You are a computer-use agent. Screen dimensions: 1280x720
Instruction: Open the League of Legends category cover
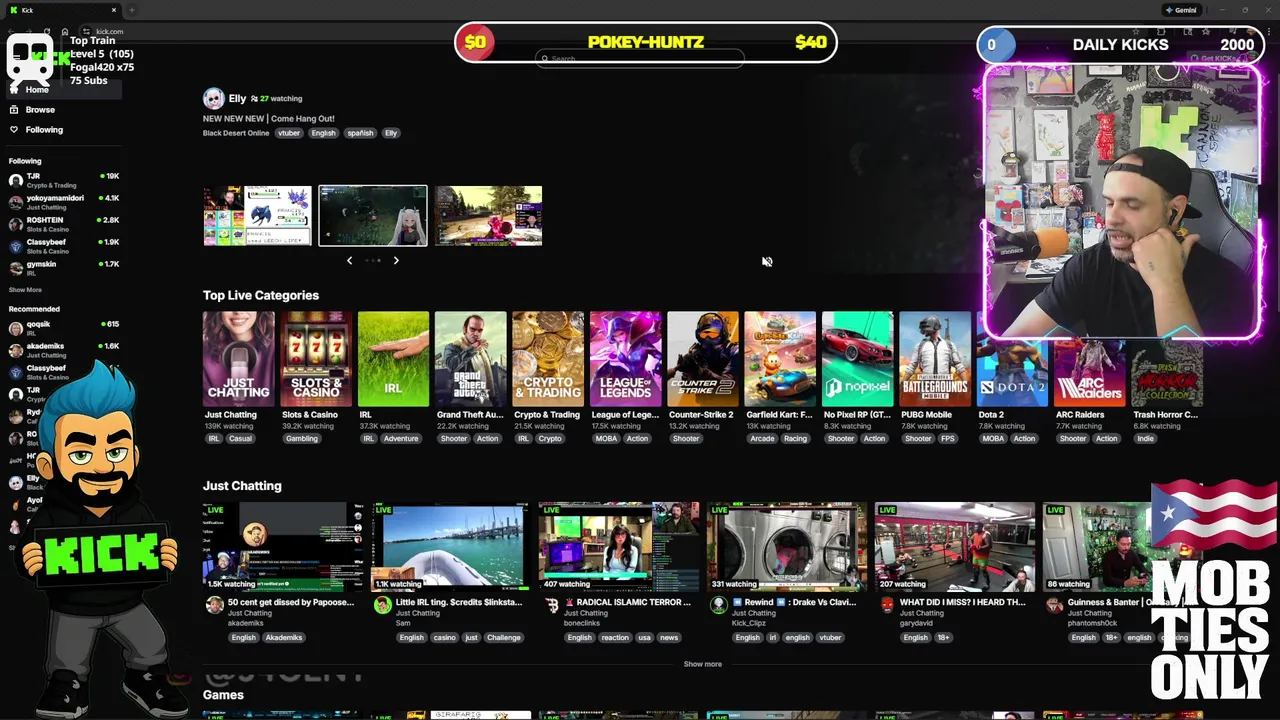(x=625, y=359)
